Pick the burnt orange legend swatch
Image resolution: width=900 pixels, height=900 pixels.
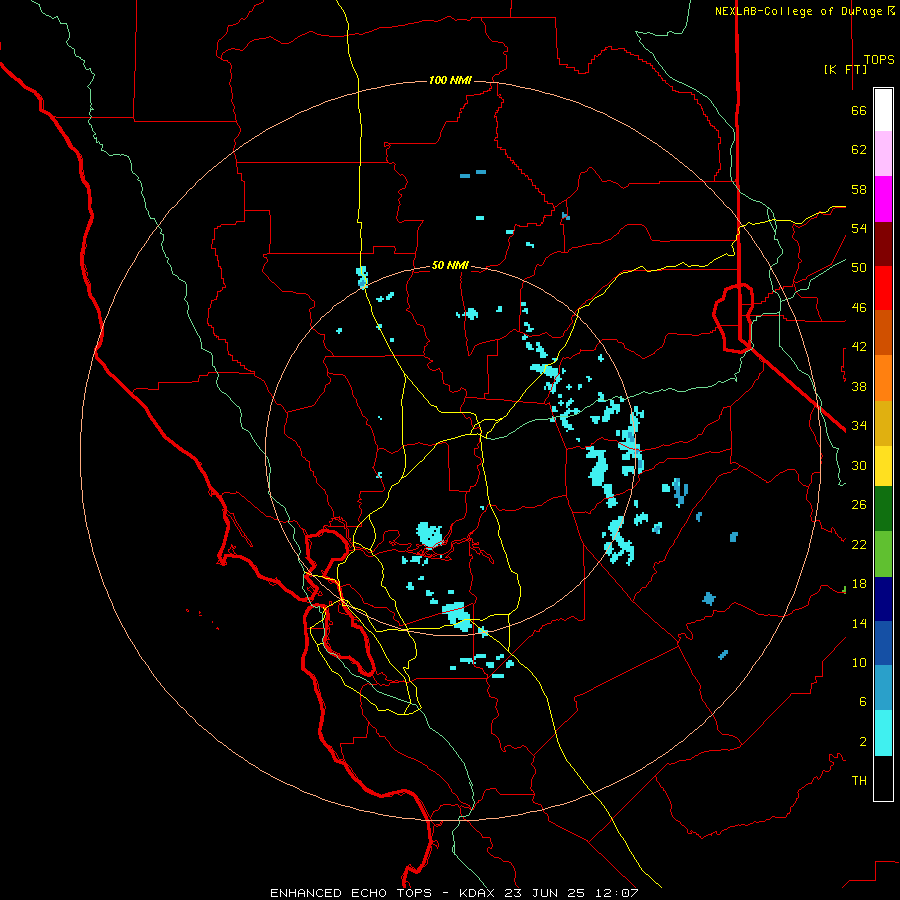point(883,332)
